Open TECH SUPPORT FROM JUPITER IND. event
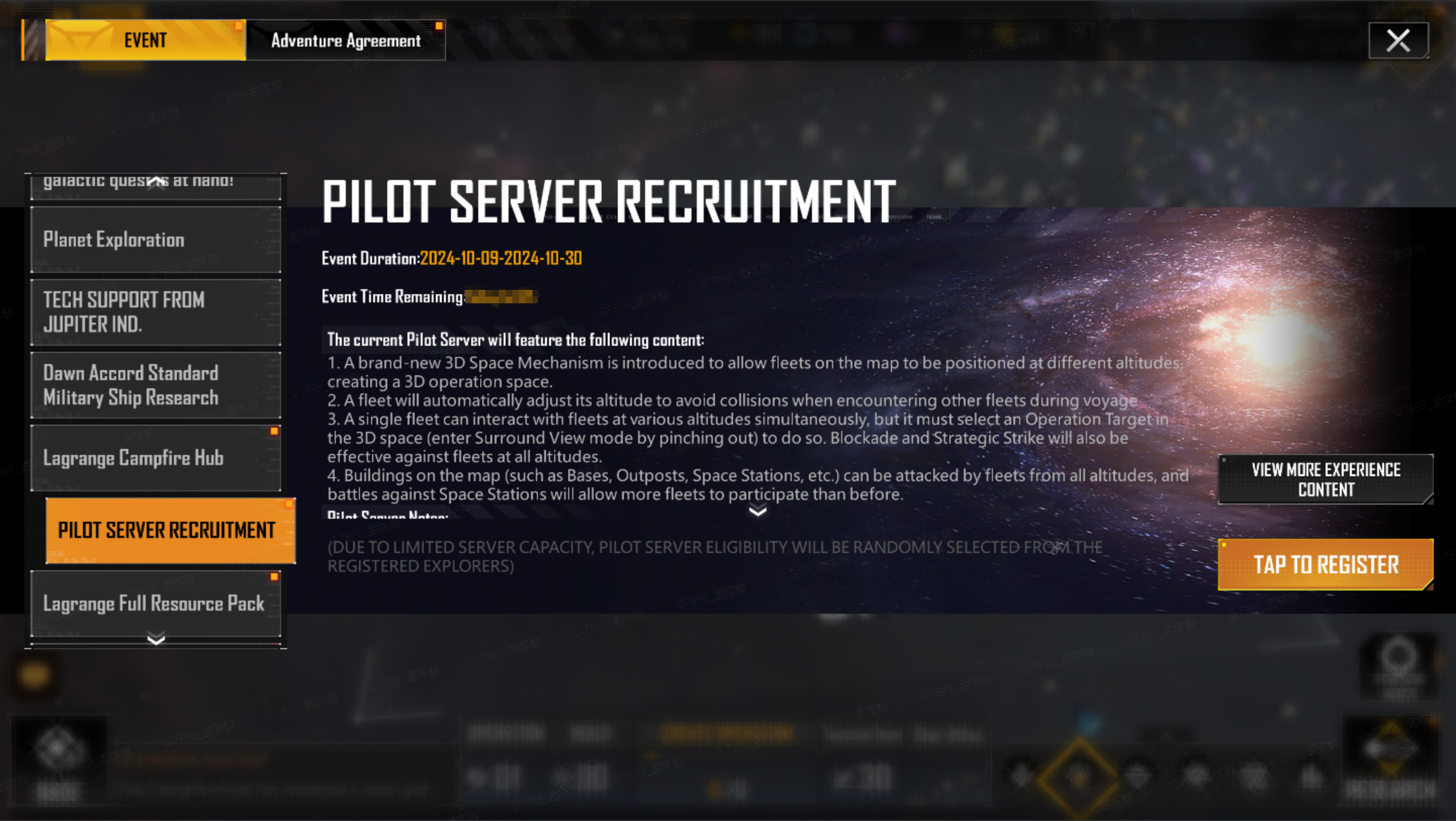The image size is (1456, 821). pyautogui.click(x=156, y=312)
